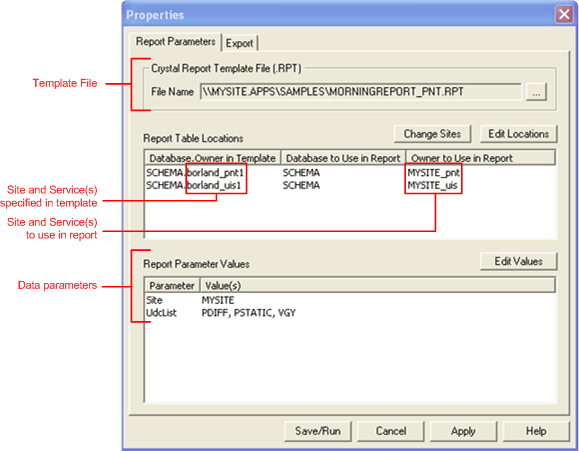This screenshot has width=579, height=451.
Task: Click Save/Run to run report
Action: click(318, 431)
